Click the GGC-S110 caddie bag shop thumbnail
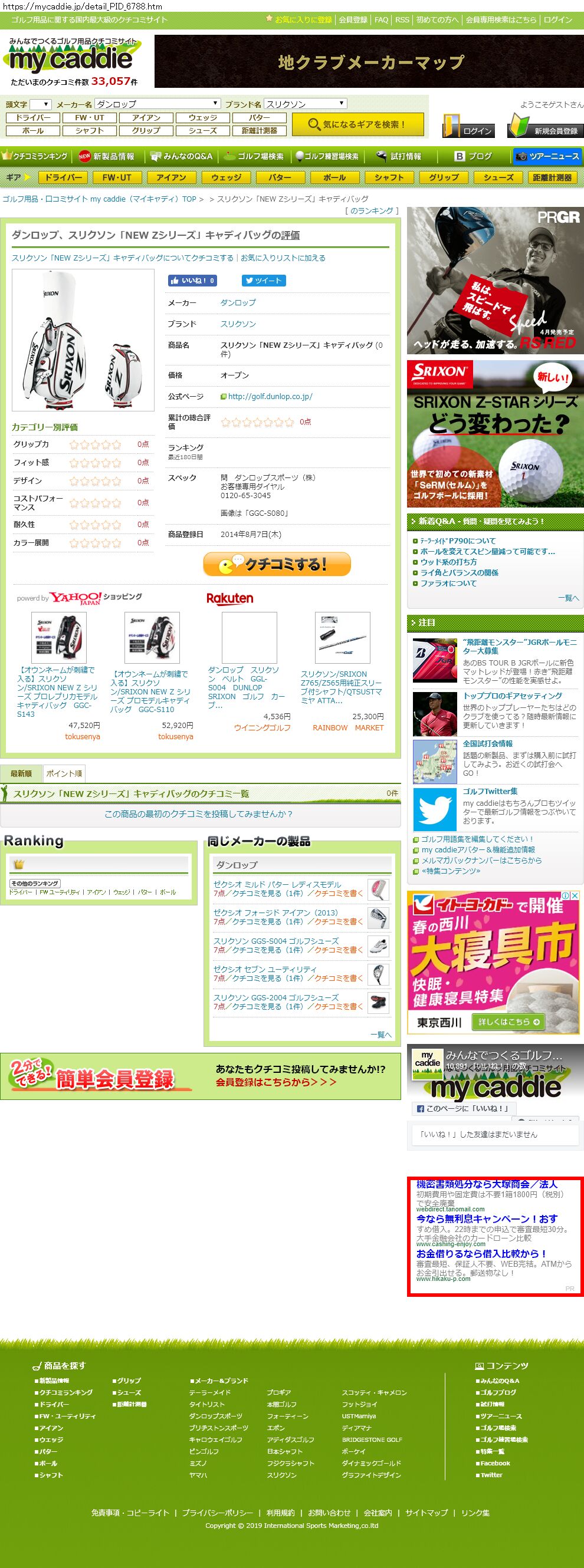This screenshot has height=1568, width=584. pyautogui.click(x=152, y=637)
